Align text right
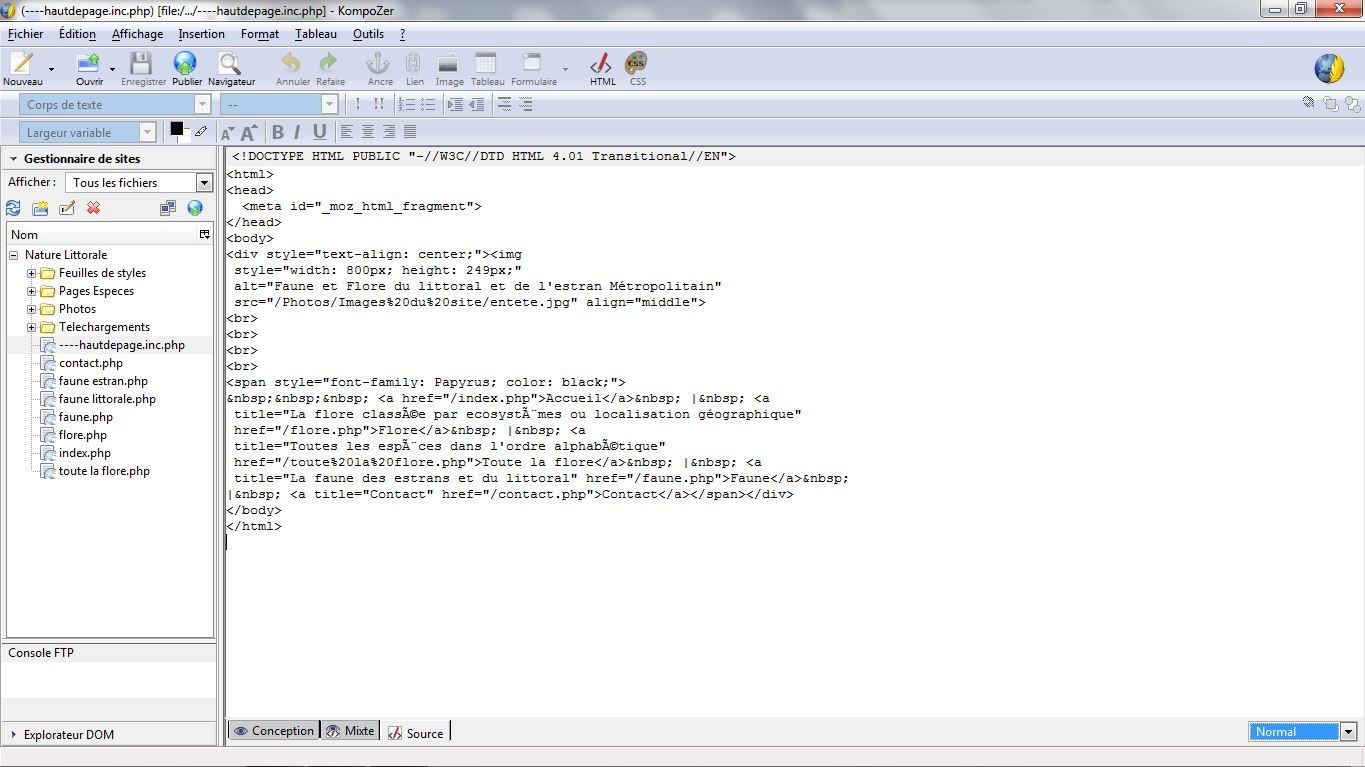This screenshot has width=1365, height=767. tap(389, 132)
